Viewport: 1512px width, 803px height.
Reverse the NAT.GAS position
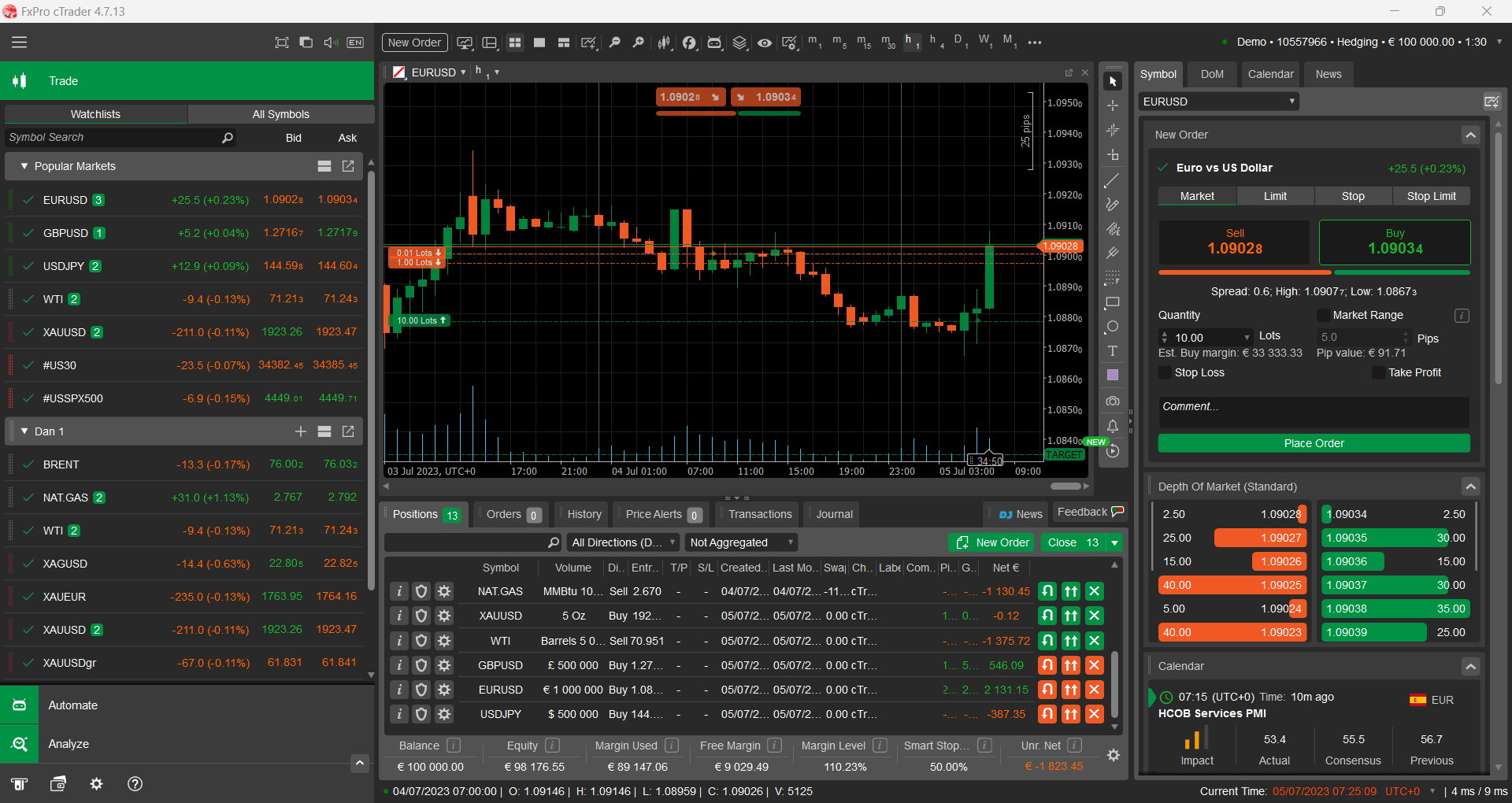click(1047, 591)
